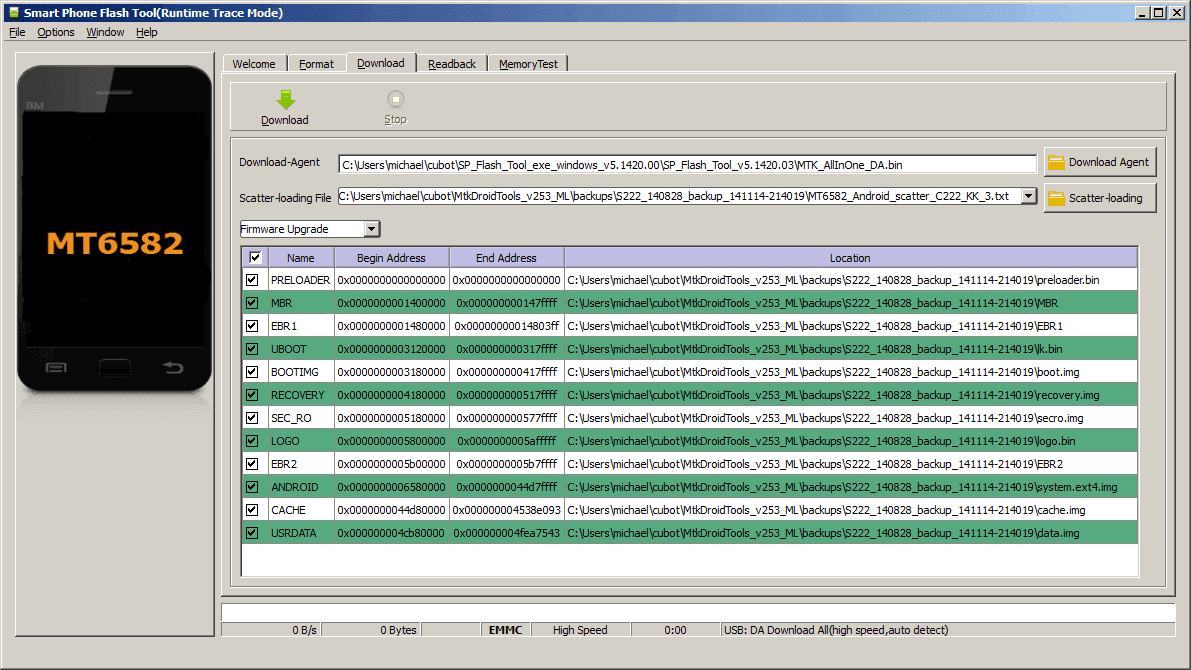Click the Scatter-loading browse button
1191x670 pixels.
click(x=1099, y=198)
